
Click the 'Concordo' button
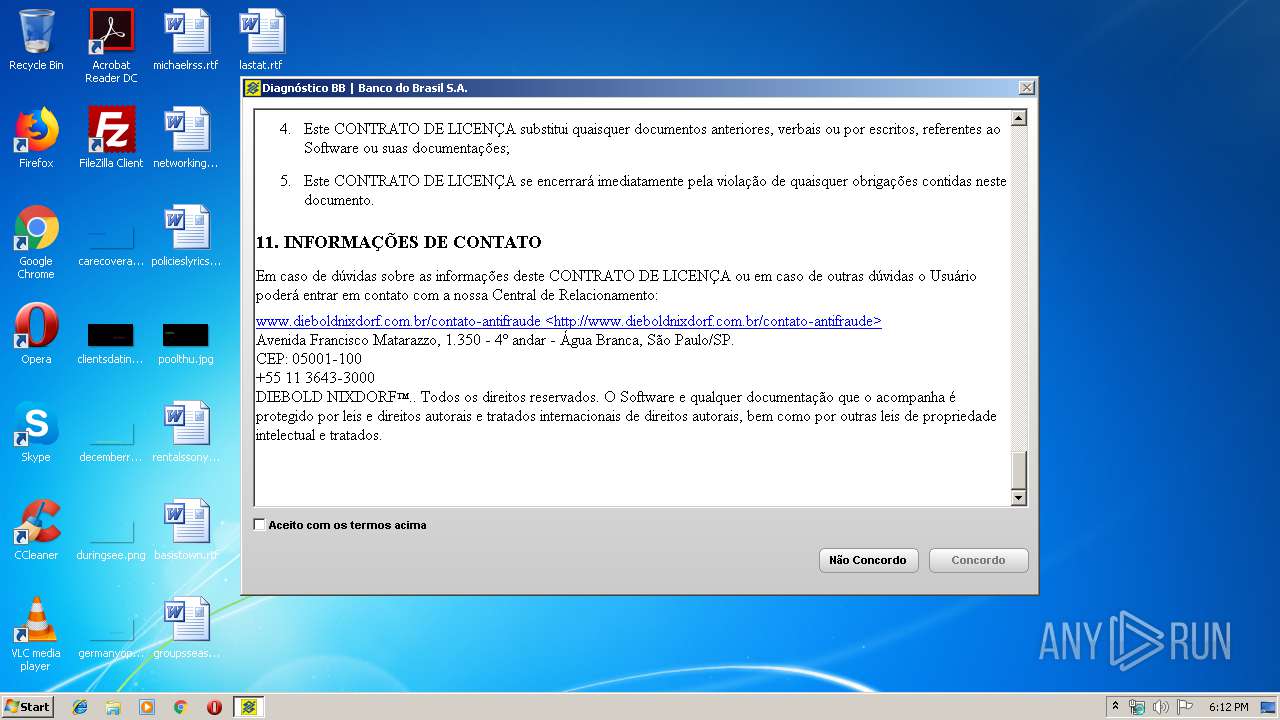[x=978, y=560]
